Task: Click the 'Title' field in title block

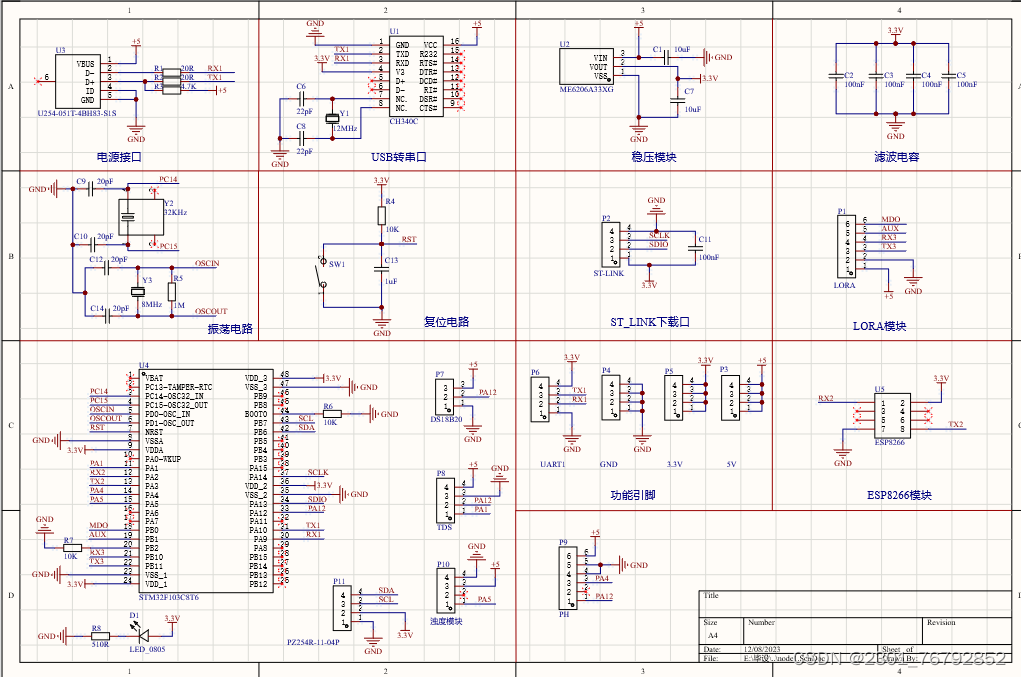Action: click(x=711, y=595)
